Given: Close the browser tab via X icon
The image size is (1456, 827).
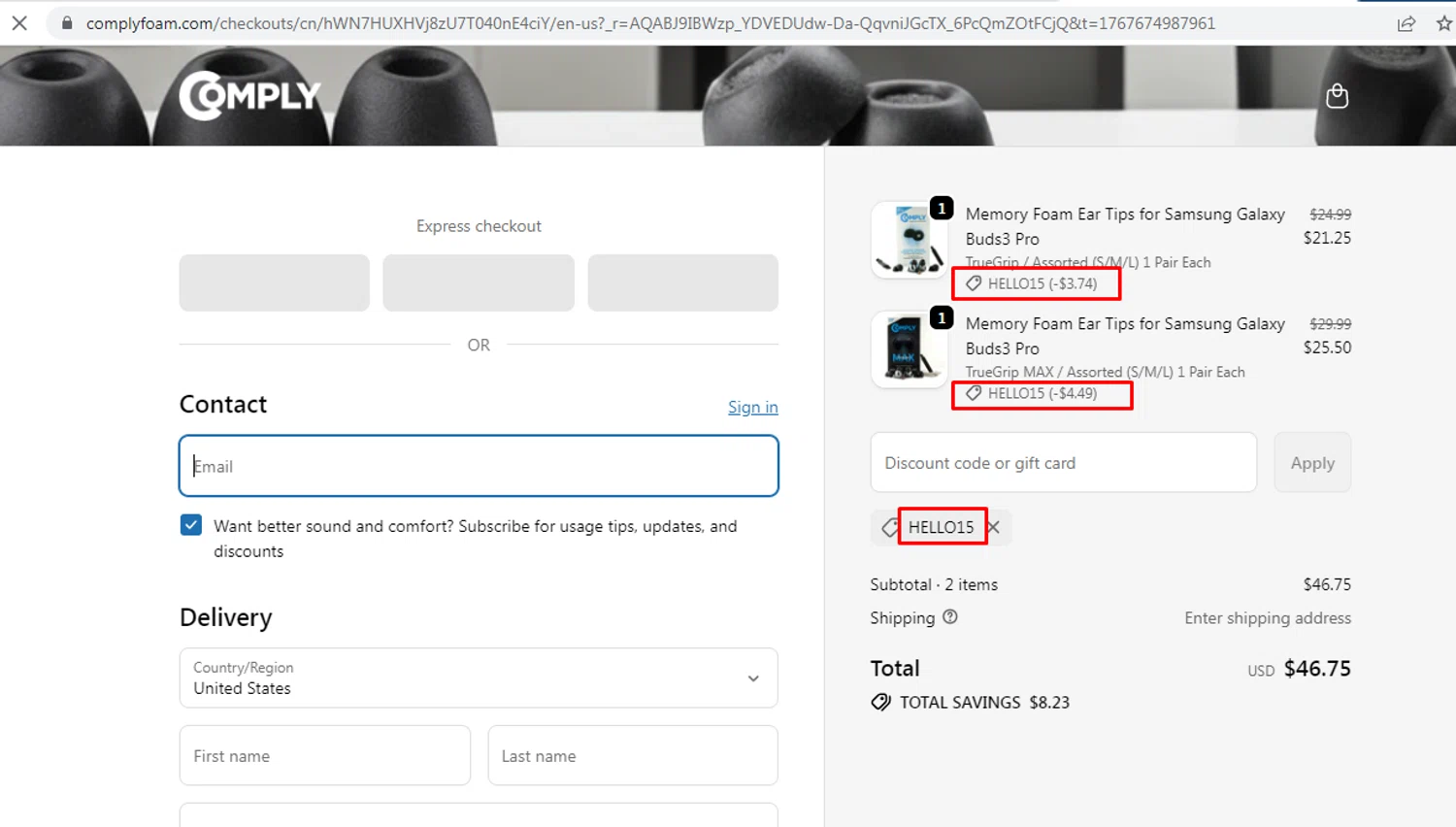Looking at the screenshot, I should pyautogui.click(x=19, y=22).
